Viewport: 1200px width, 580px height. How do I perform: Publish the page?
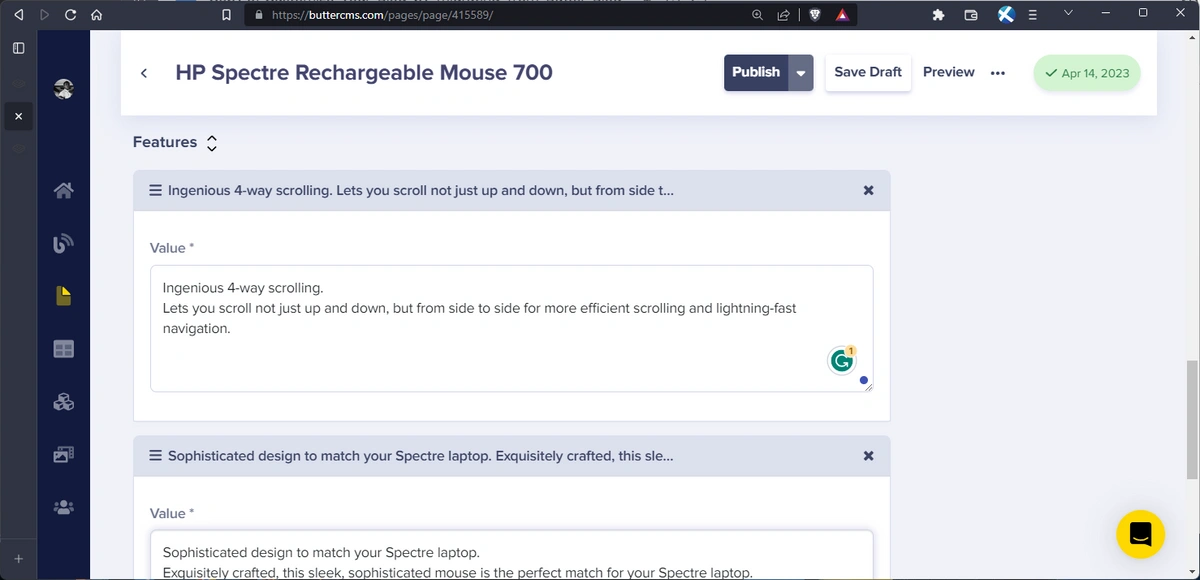click(756, 73)
